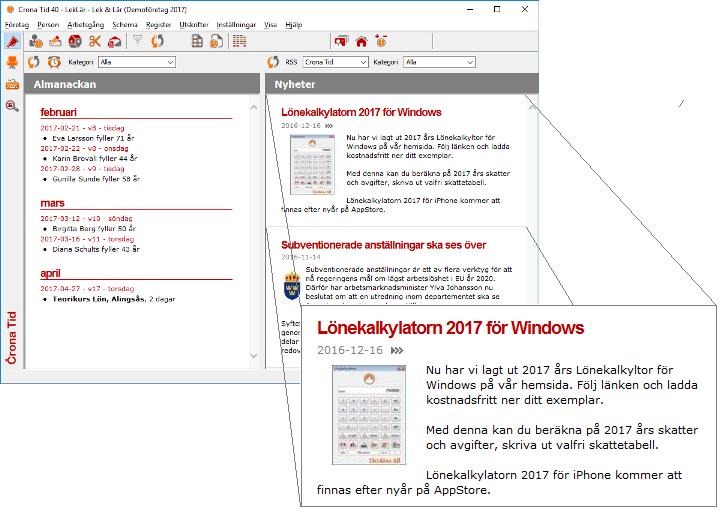The image size is (725, 522).
Task: Click the alarm clock icon above Almanackan
Action: [54, 62]
